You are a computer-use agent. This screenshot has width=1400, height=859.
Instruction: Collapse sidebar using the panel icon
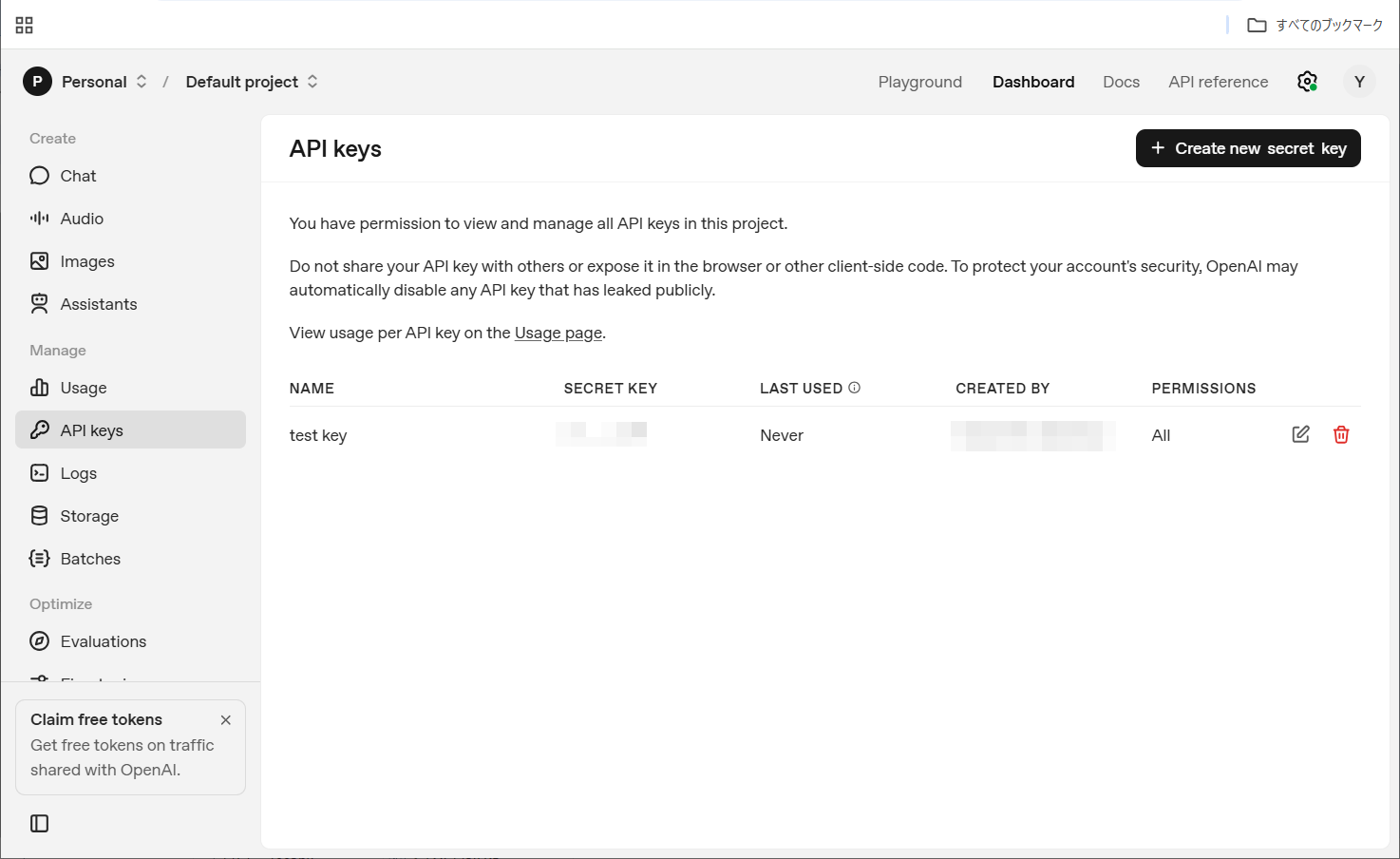[x=39, y=823]
